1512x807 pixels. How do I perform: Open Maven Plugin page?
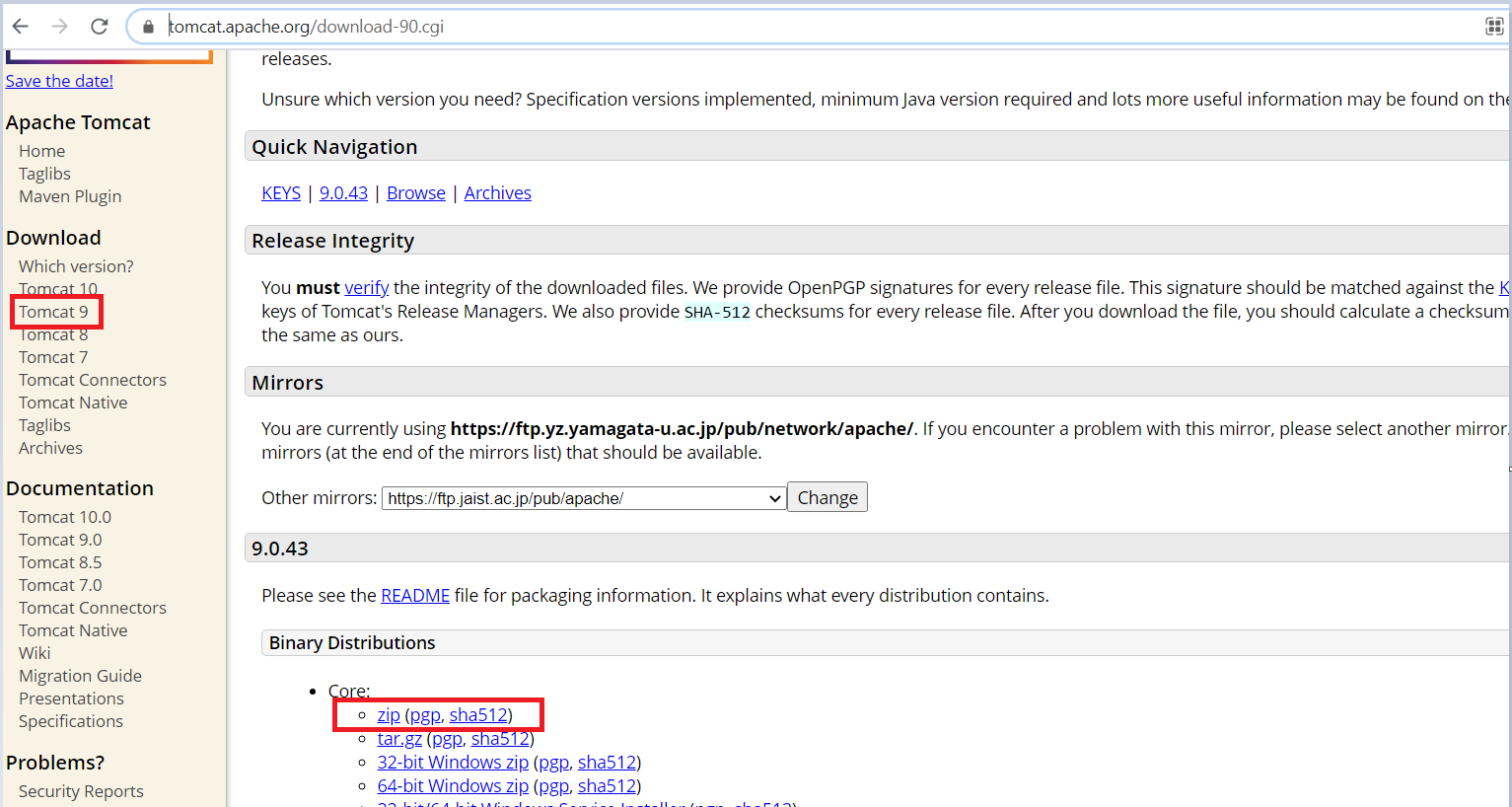click(70, 196)
